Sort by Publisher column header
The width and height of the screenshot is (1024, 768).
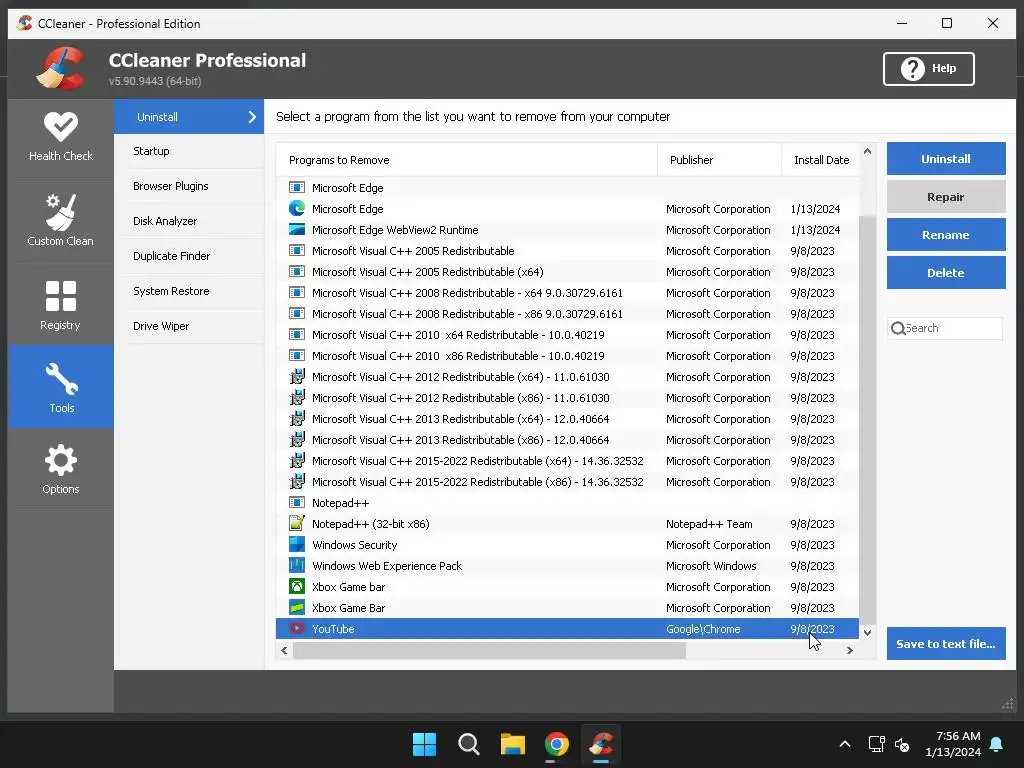point(719,160)
